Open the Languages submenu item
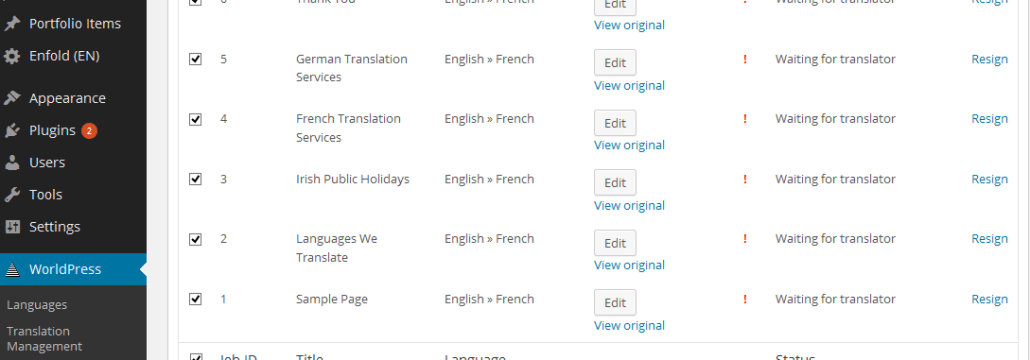Screen dimensions: 1030x360 click(37, 305)
